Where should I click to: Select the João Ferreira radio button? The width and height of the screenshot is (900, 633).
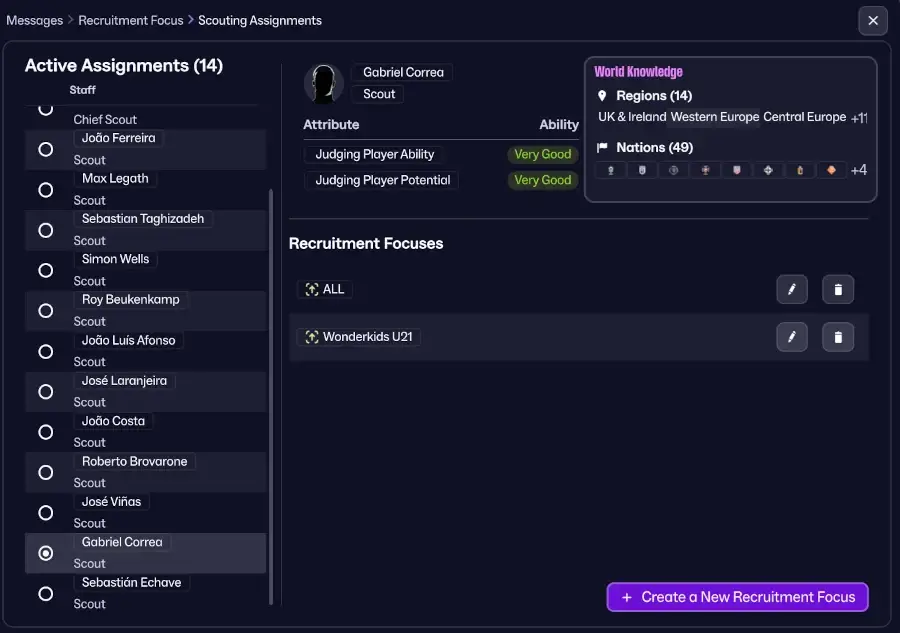click(x=45, y=149)
